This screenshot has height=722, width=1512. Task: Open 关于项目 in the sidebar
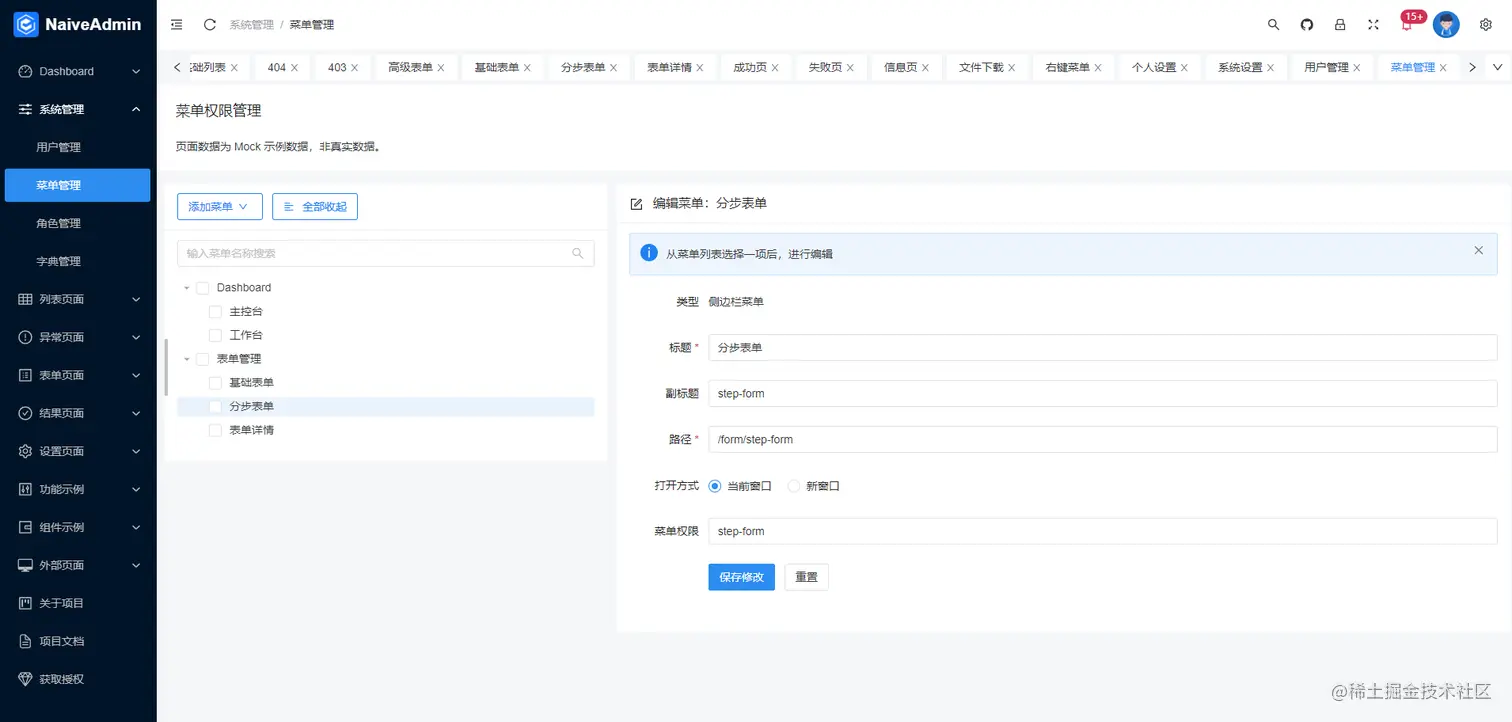78,603
